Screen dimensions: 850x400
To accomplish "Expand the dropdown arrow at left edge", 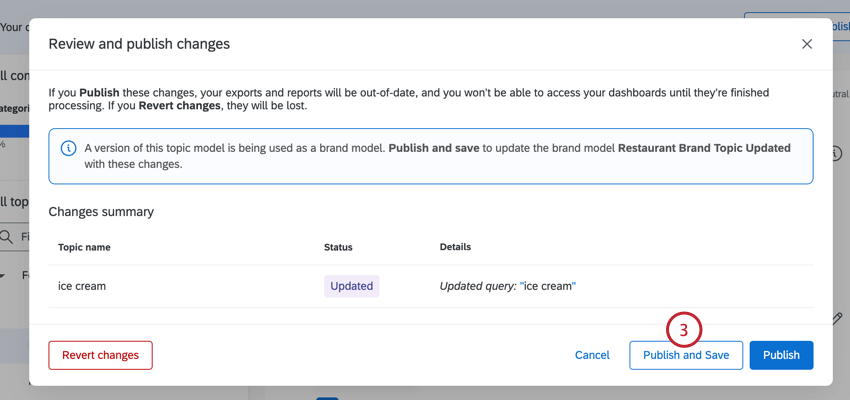I will 3,275.
